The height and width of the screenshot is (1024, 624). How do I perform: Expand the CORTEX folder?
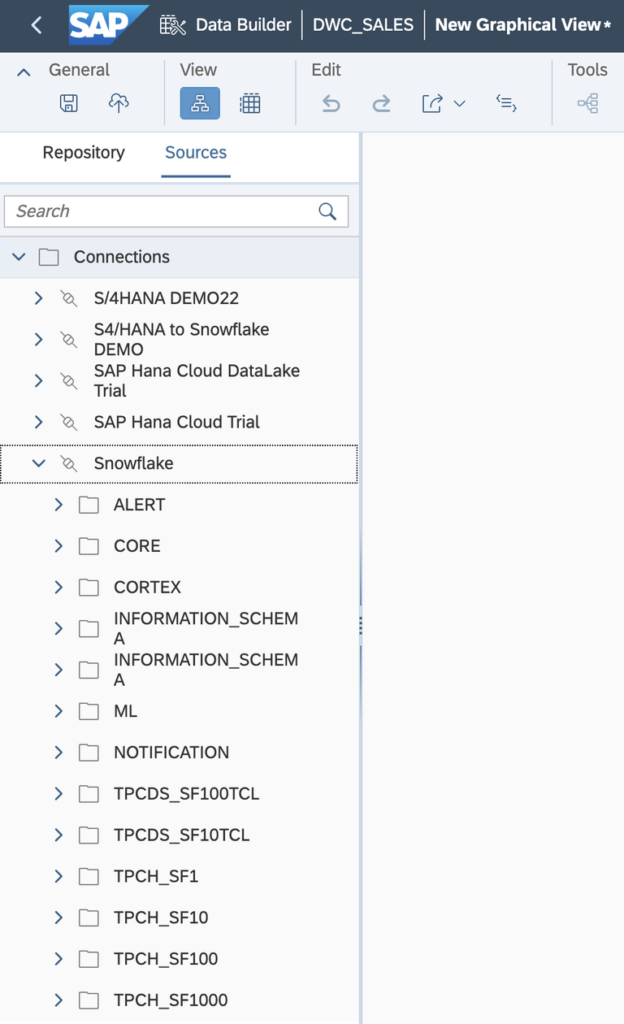(59, 587)
